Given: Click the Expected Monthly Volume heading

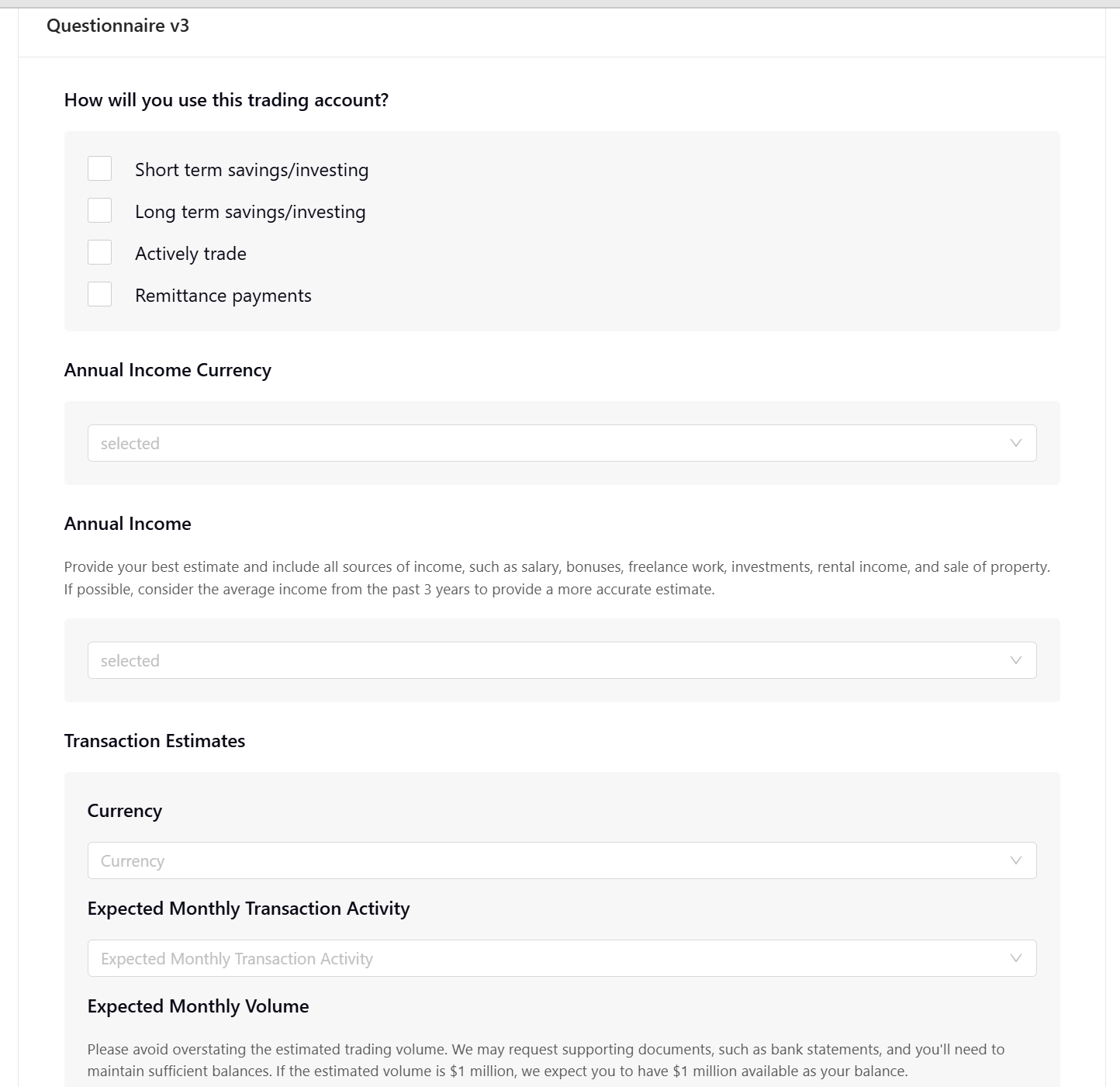Looking at the screenshot, I should [198, 1006].
